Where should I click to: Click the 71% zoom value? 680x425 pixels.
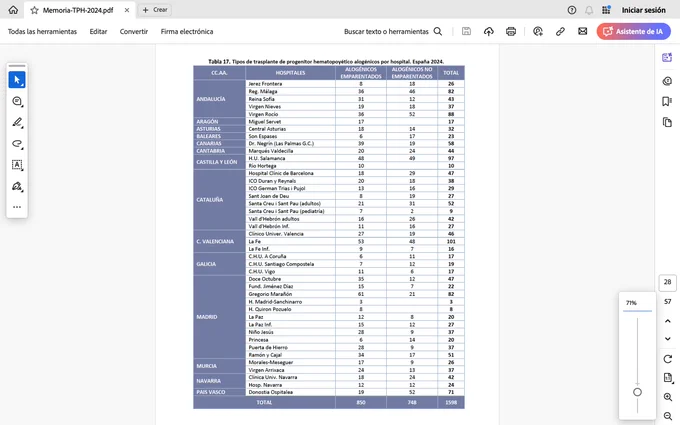(x=631, y=303)
